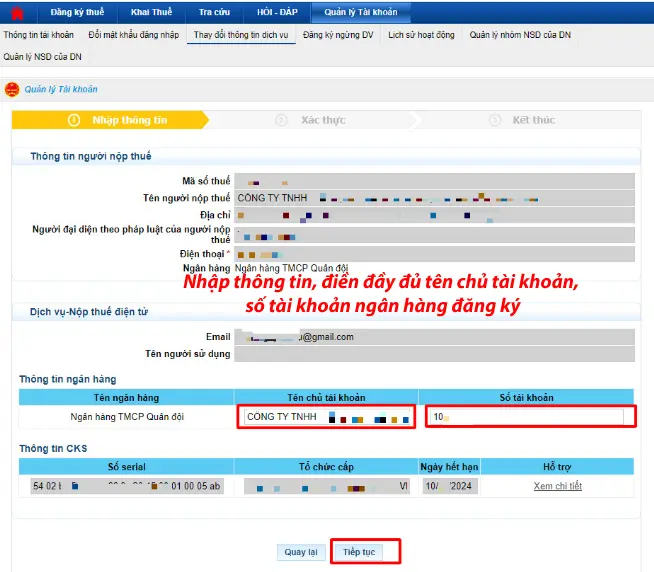Click the step 1 circle icon in Nhập thông tin

[x=74, y=121]
